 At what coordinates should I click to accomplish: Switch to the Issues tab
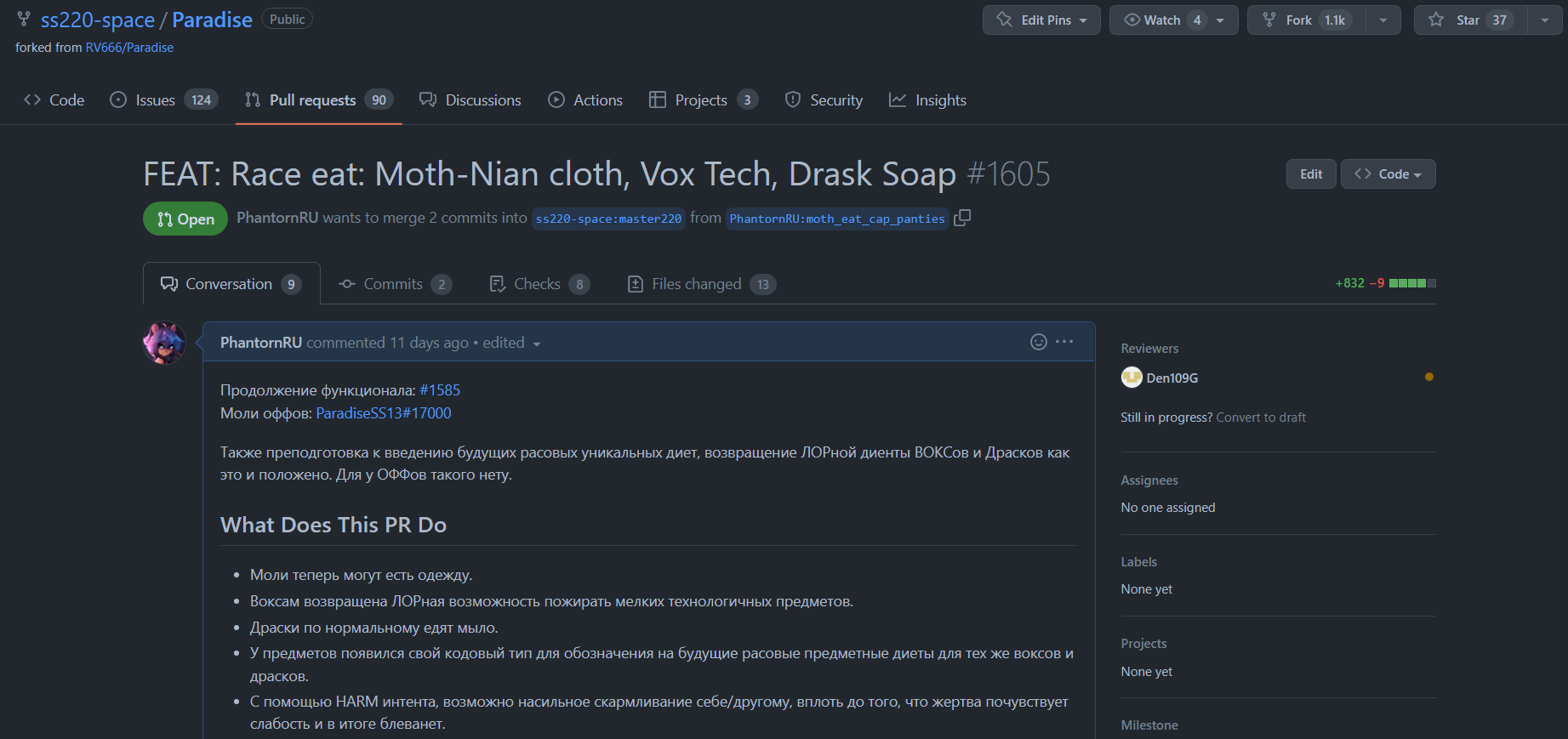pos(164,100)
